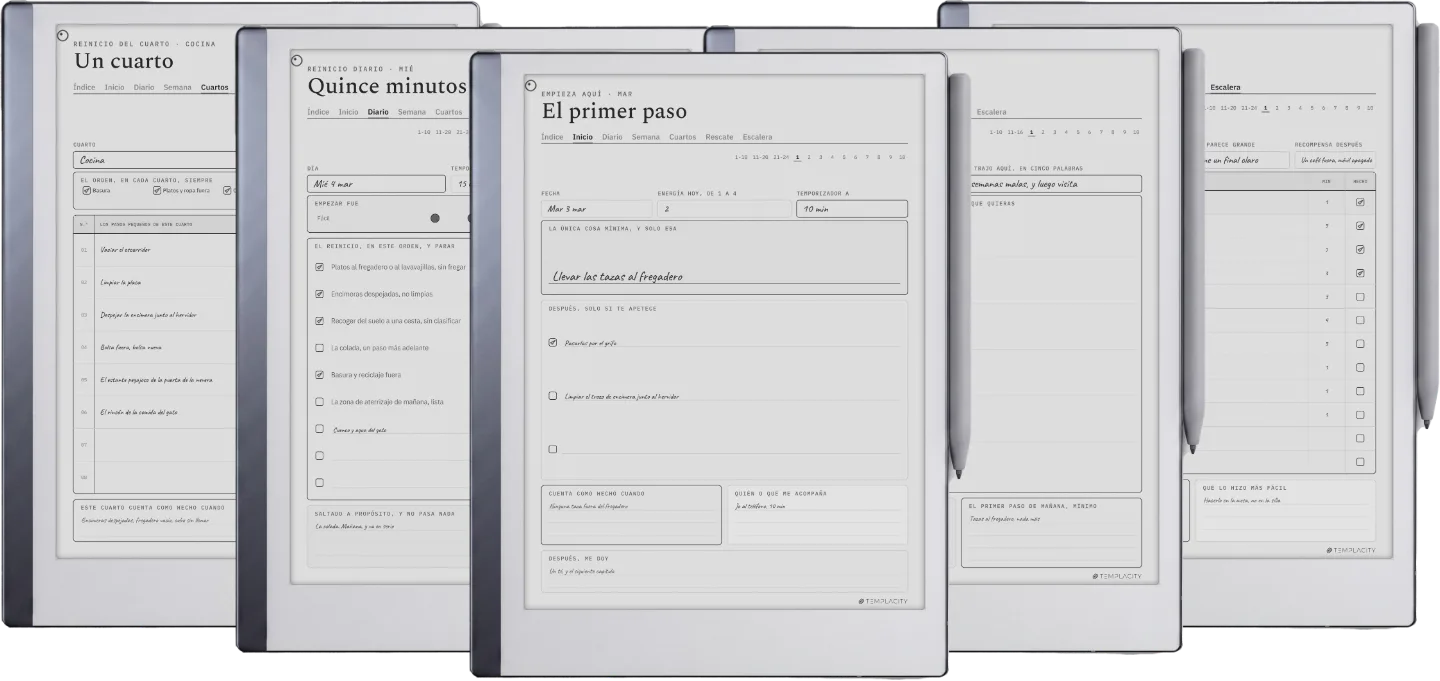Tap the Fecha field showing Mar 3 mar
Screen dimensions: 1440x681
pyautogui.click(x=596, y=209)
